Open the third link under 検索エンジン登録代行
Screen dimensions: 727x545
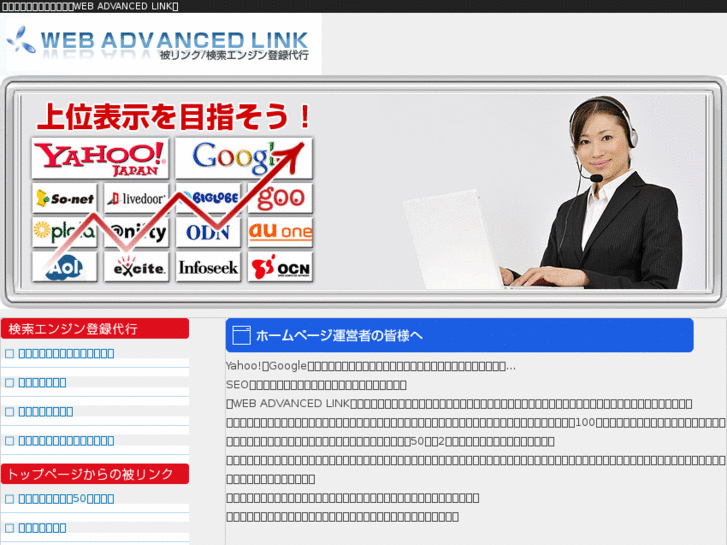(45, 411)
